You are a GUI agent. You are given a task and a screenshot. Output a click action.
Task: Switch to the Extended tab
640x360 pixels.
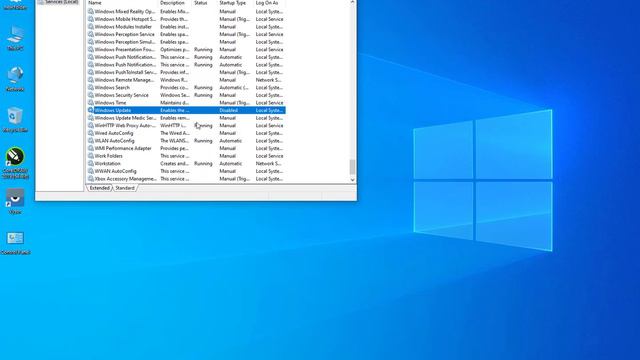(x=100, y=188)
